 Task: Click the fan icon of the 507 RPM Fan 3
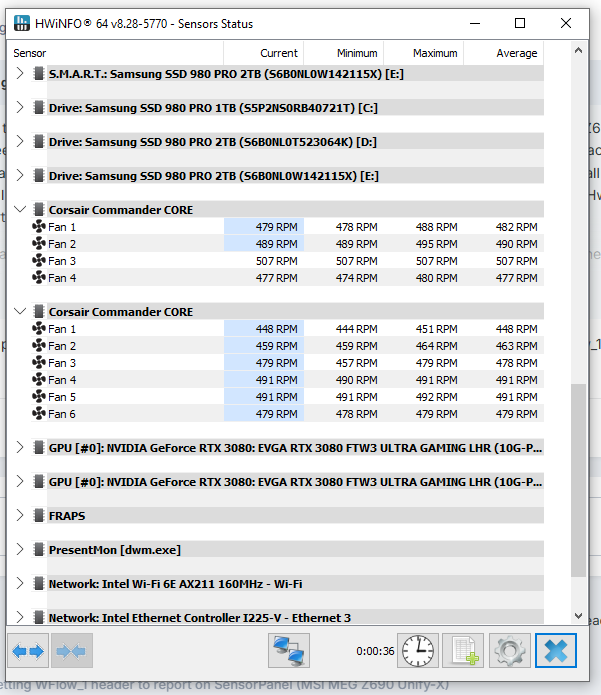tap(39, 261)
